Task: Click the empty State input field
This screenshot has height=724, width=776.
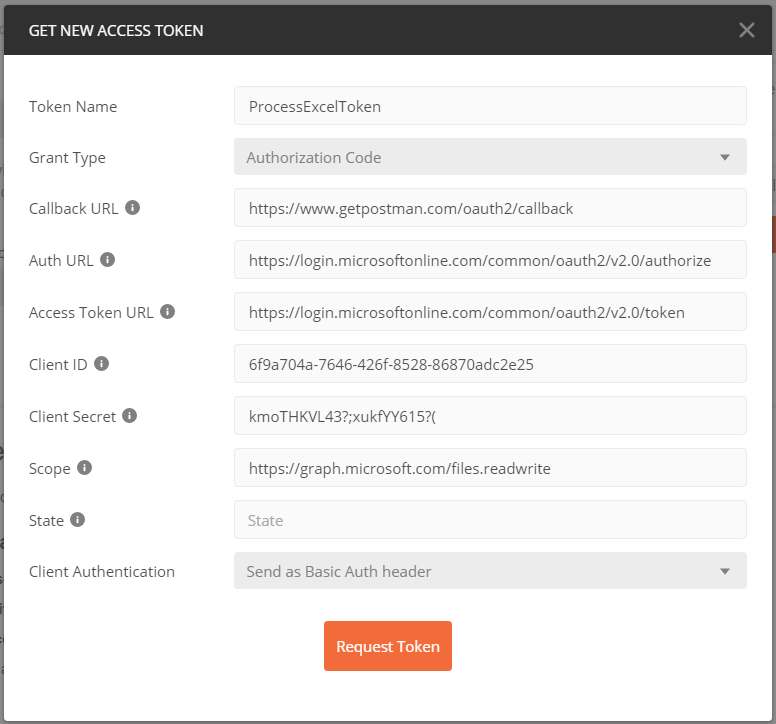Action: coord(490,520)
